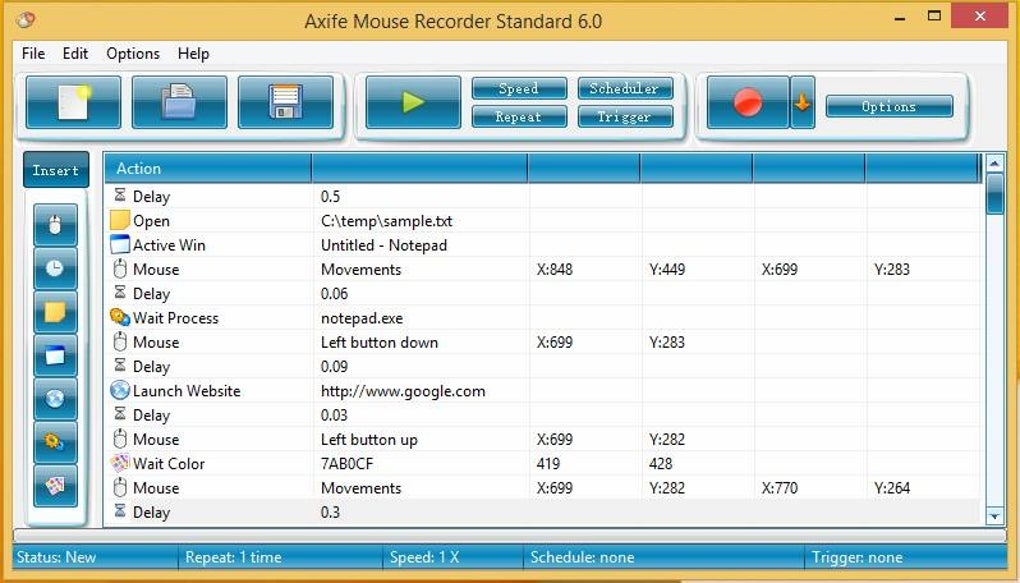This screenshot has width=1020, height=583.
Task: Open an existing recording file
Action: pyautogui.click(x=180, y=102)
